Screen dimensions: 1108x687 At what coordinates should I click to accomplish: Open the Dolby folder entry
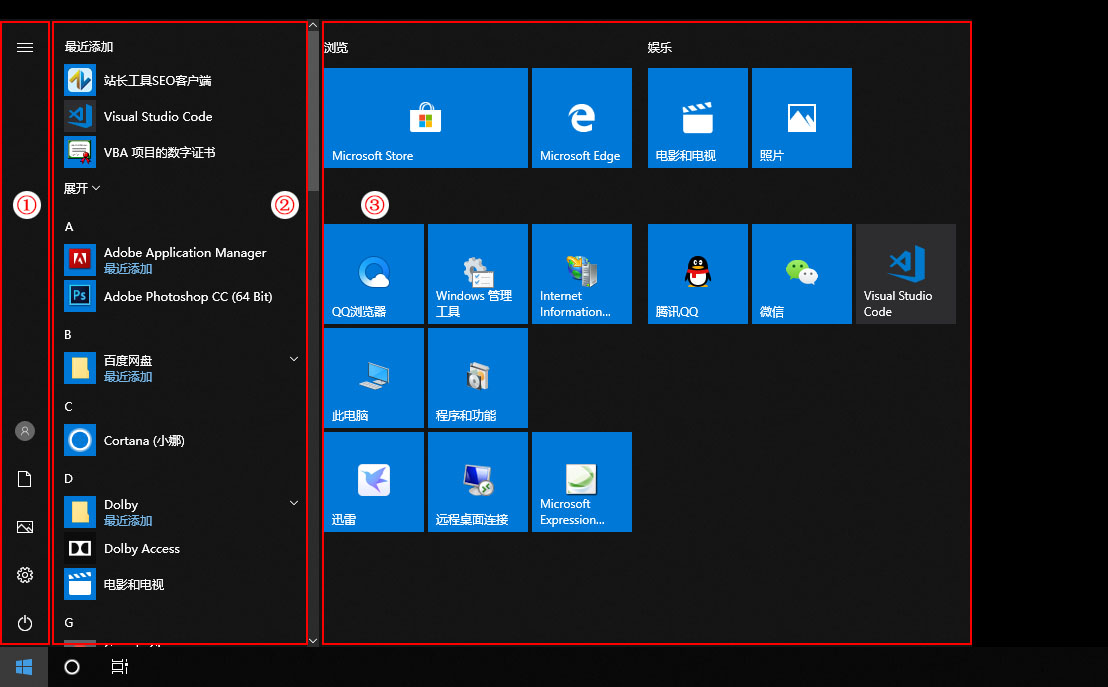[180, 512]
